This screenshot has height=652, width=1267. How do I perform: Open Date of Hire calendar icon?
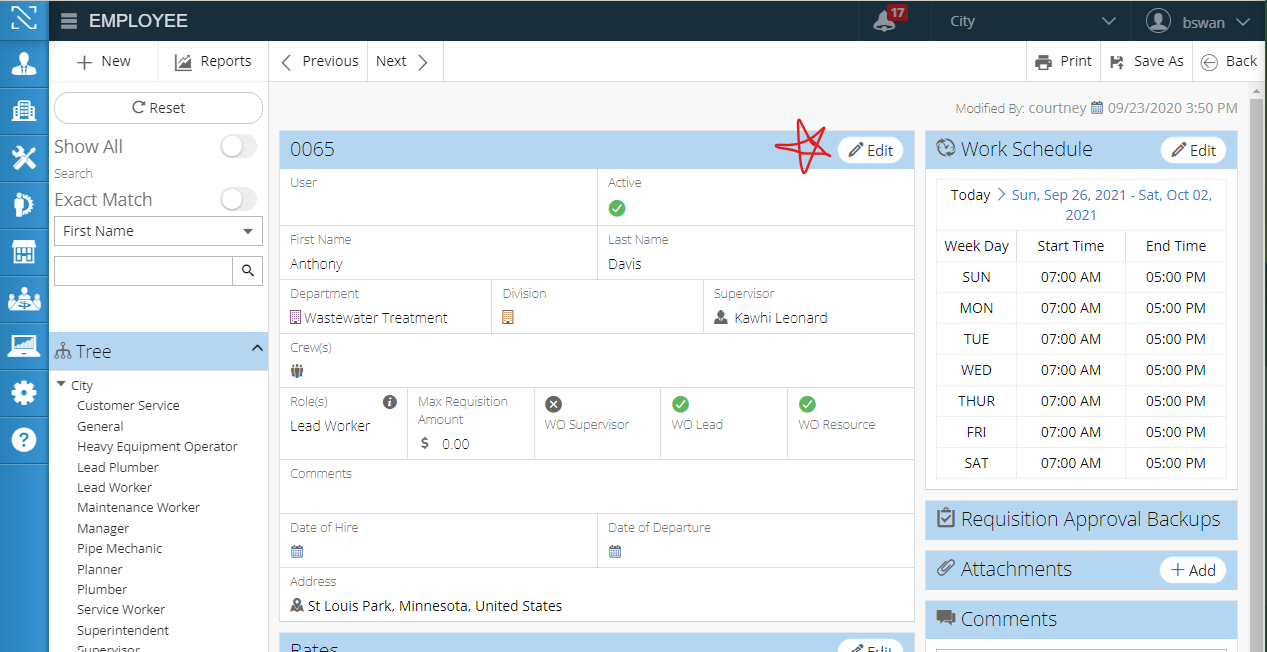click(297, 552)
